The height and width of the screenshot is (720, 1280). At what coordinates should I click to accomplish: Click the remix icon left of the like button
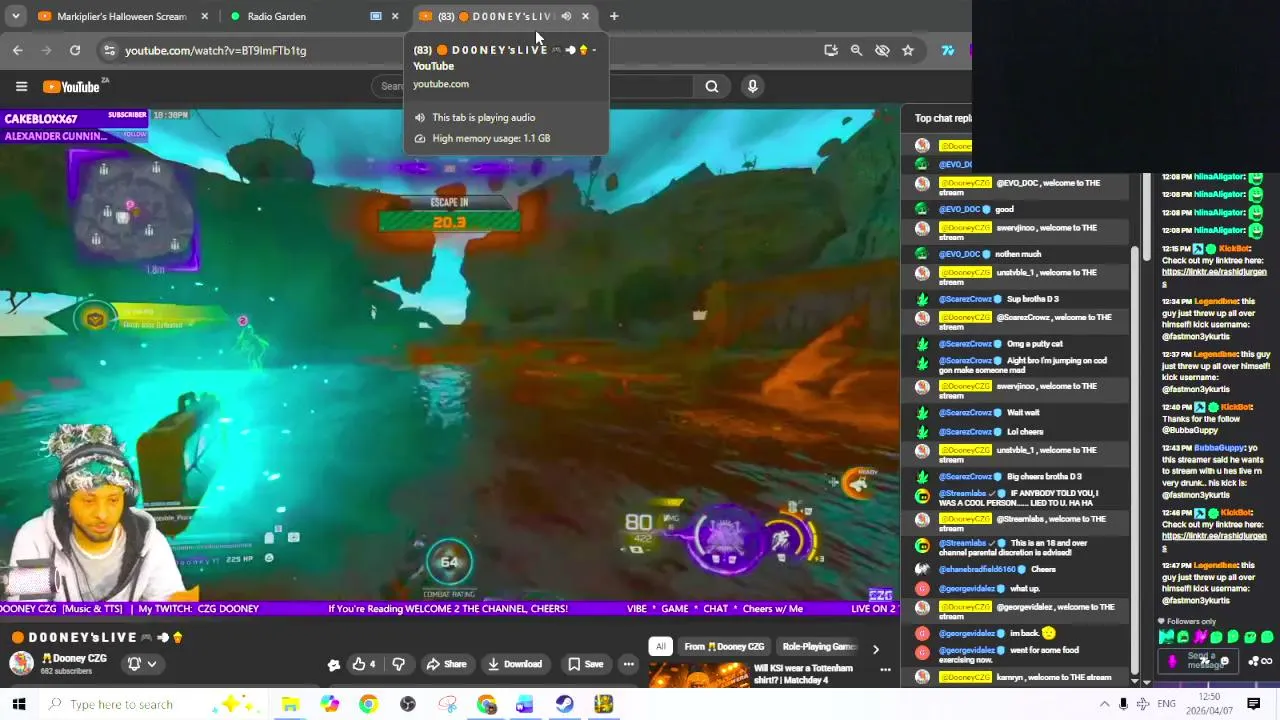coord(334,664)
